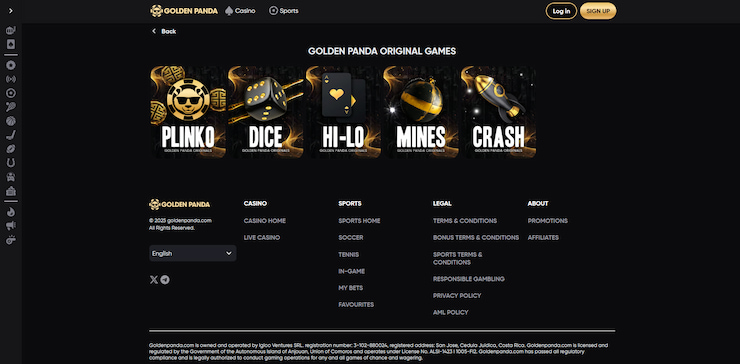Open the Responsible Gambling link
The height and width of the screenshot is (364, 740).
tap(469, 279)
